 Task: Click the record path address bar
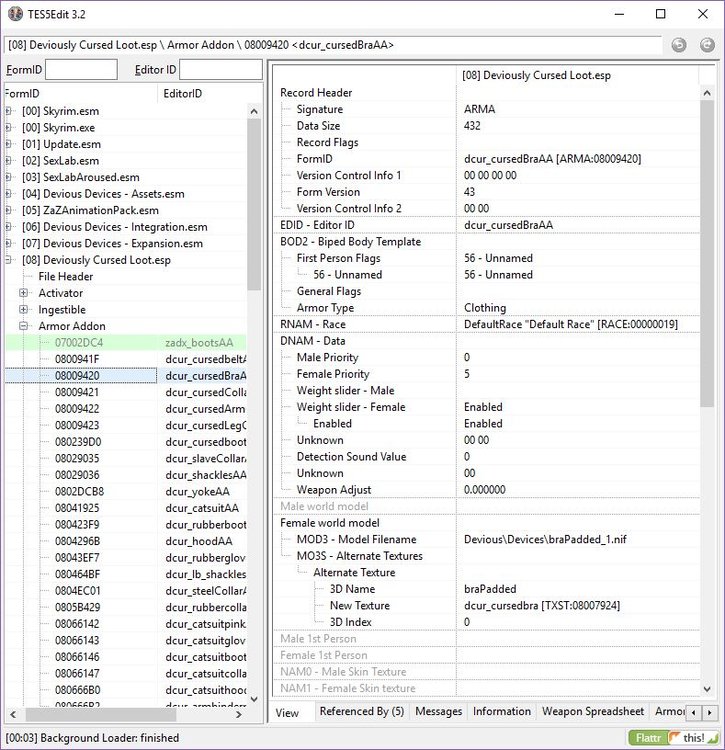pos(333,45)
